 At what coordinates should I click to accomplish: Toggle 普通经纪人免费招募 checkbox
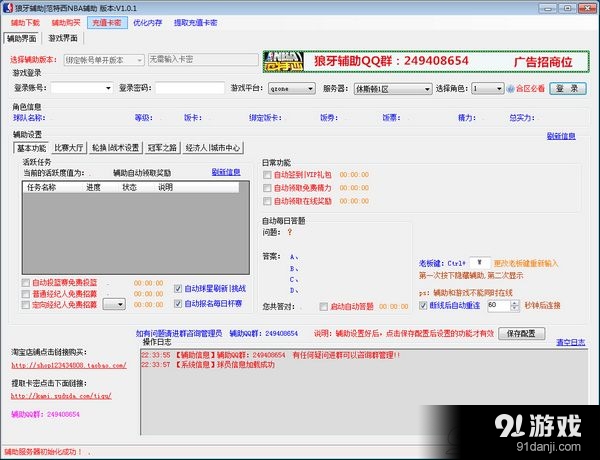[26, 294]
